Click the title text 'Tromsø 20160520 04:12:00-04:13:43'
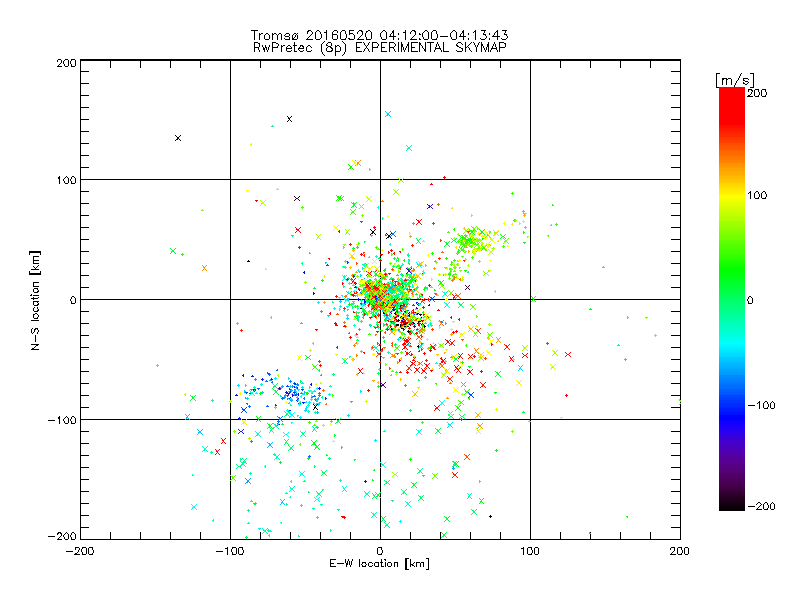 point(379,35)
